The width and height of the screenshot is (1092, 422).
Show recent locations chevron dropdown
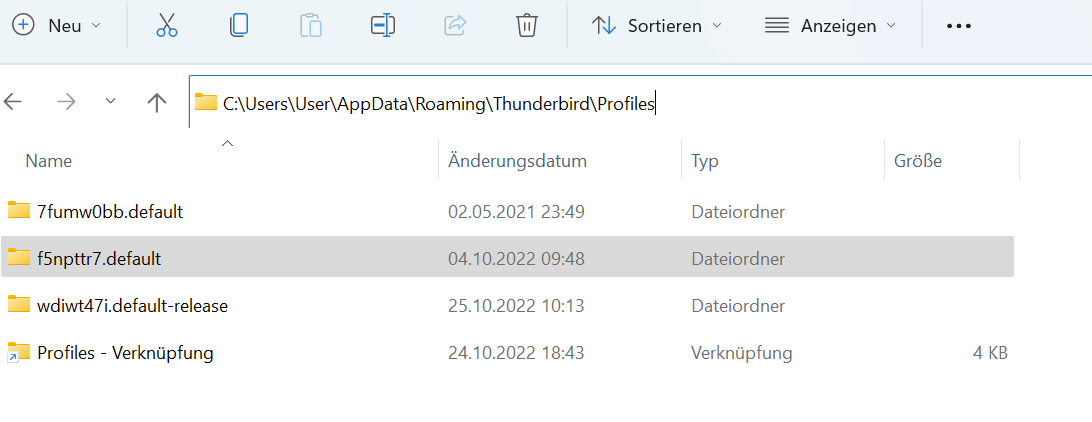[x=111, y=102]
